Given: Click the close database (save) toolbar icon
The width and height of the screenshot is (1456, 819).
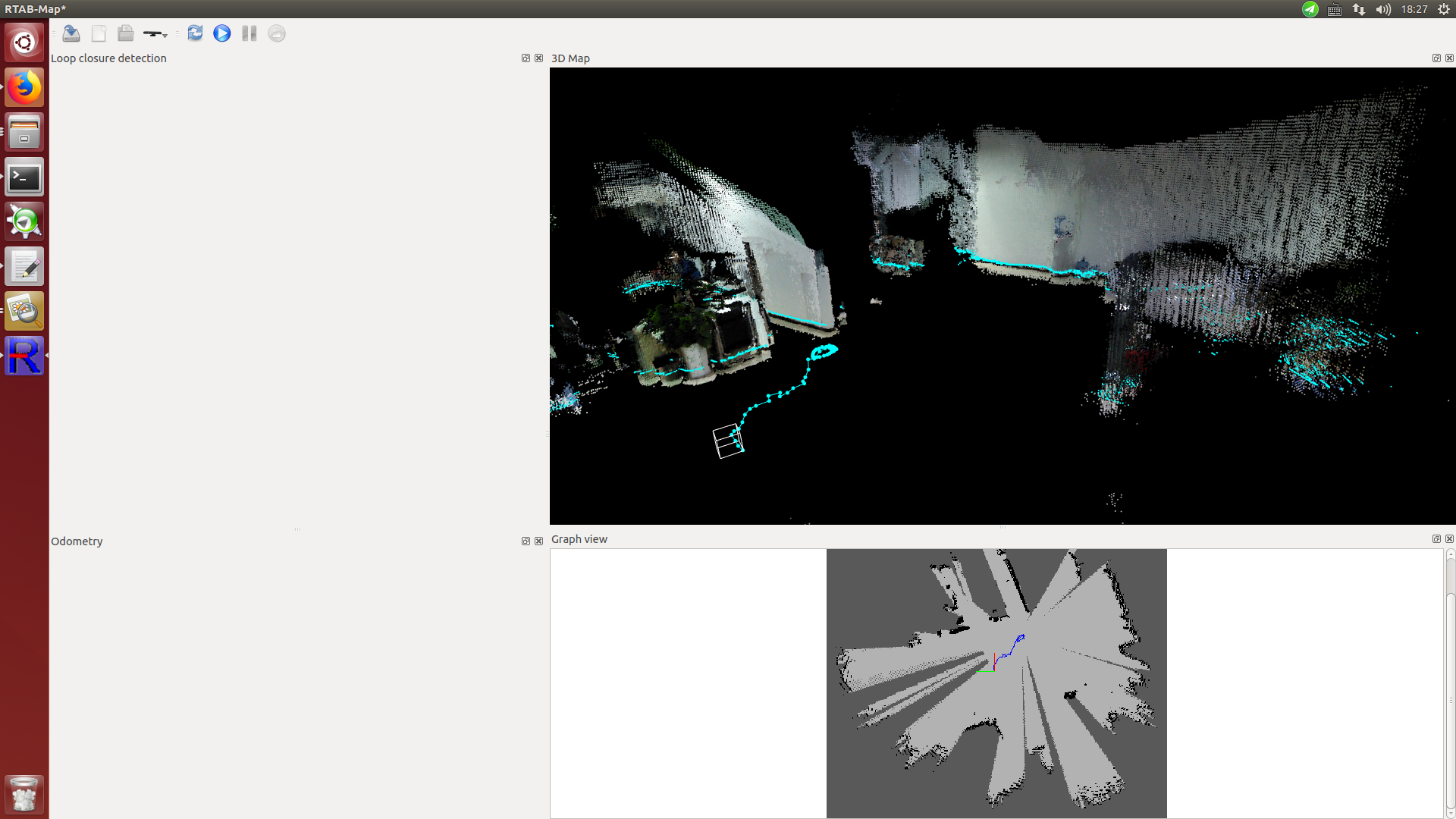Looking at the screenshot, I should (x=71, y=33).
